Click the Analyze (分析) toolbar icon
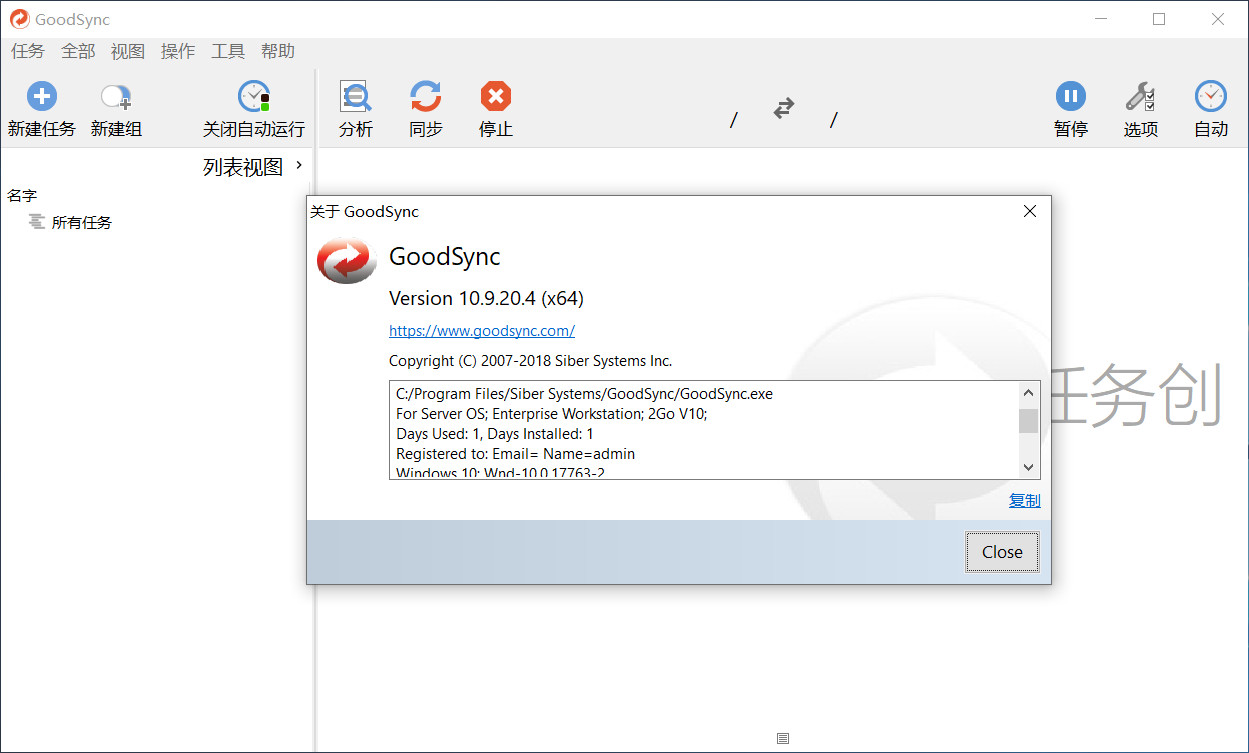The width and height of the screenshot is (1249, 753). pyautogui.click(x=356, y=97)
